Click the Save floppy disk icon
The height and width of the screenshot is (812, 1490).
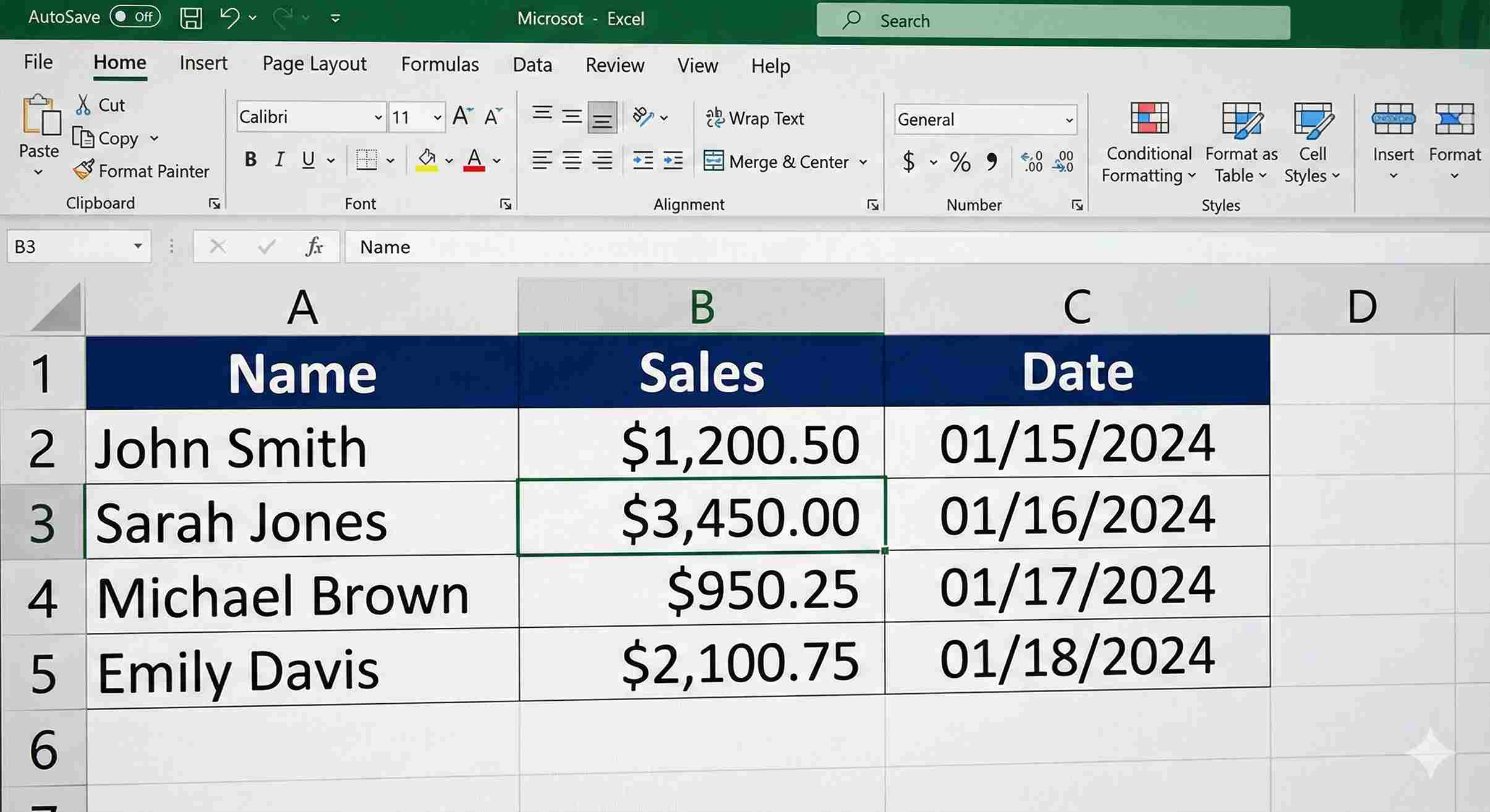click(191, 18)
